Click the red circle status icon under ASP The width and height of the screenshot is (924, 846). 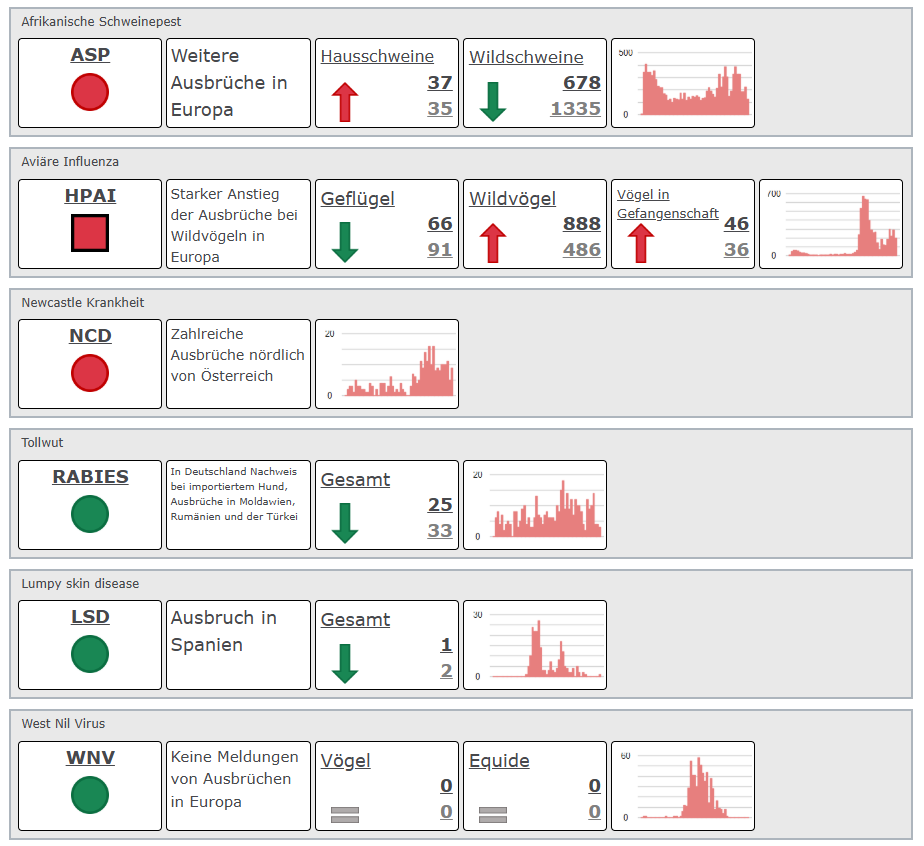click(90, 92)
